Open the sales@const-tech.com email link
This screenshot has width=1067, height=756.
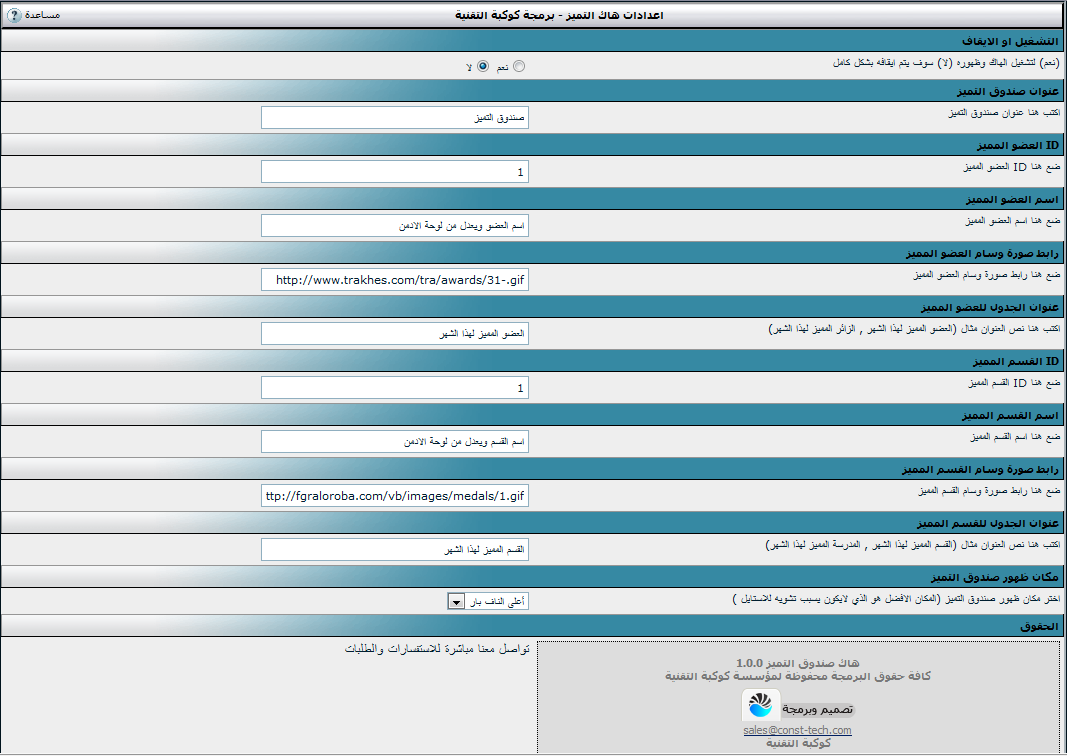[x=797, y=730]
